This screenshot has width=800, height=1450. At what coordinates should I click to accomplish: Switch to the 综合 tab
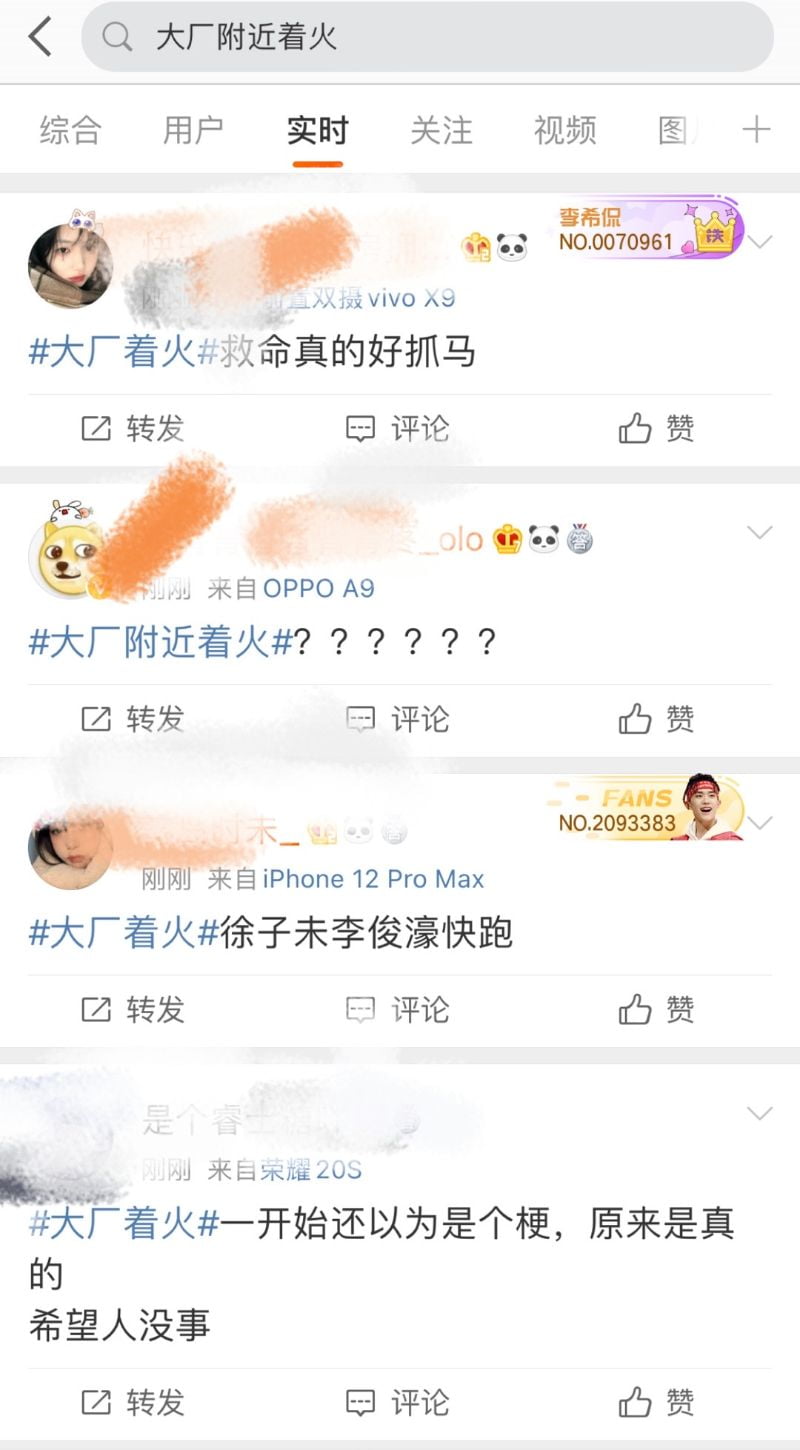[70, 130]
